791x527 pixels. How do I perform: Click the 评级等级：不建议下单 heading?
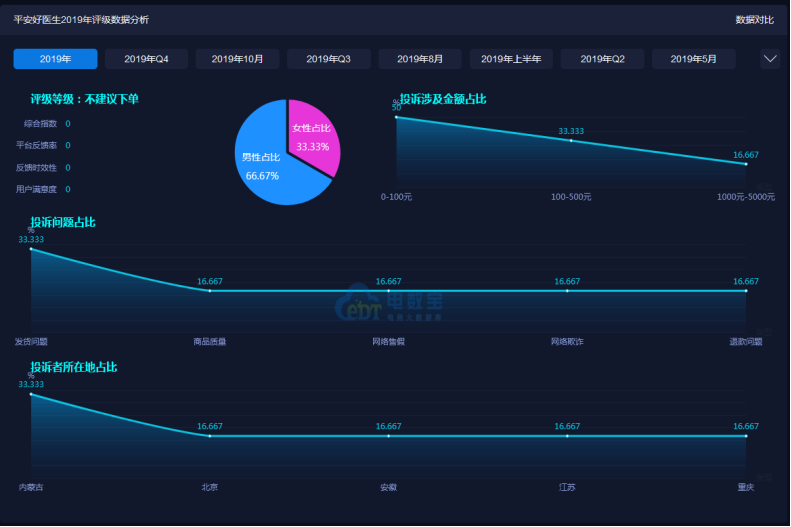point(84,99)
